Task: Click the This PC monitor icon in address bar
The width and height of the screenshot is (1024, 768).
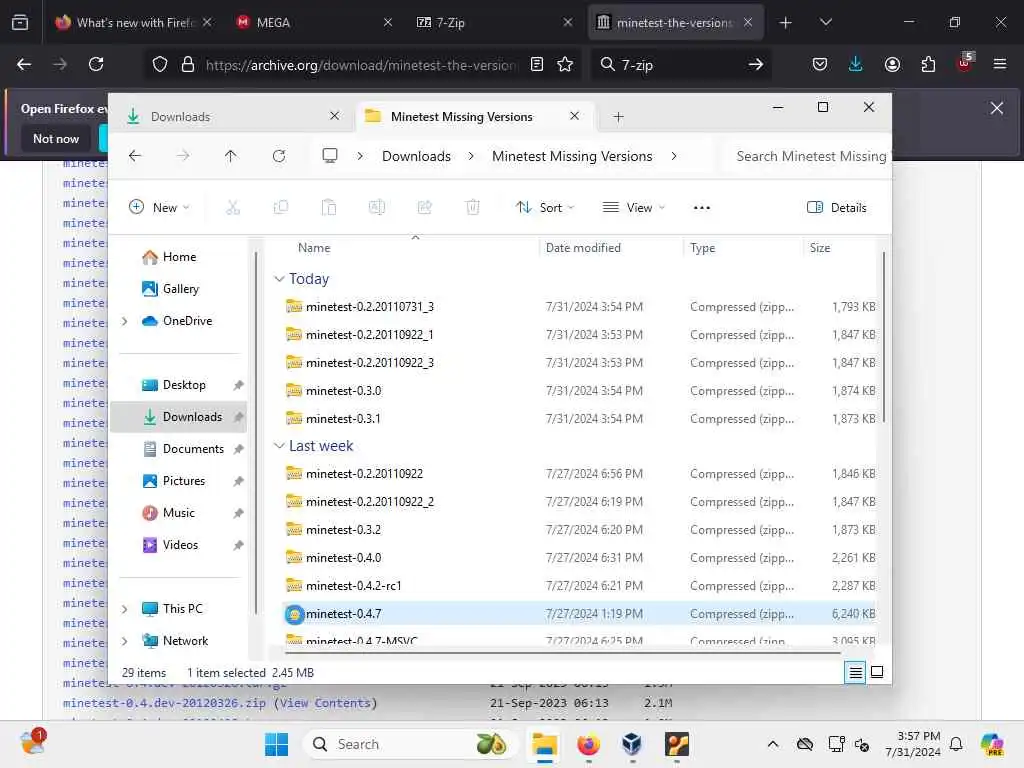Action: 330,155
